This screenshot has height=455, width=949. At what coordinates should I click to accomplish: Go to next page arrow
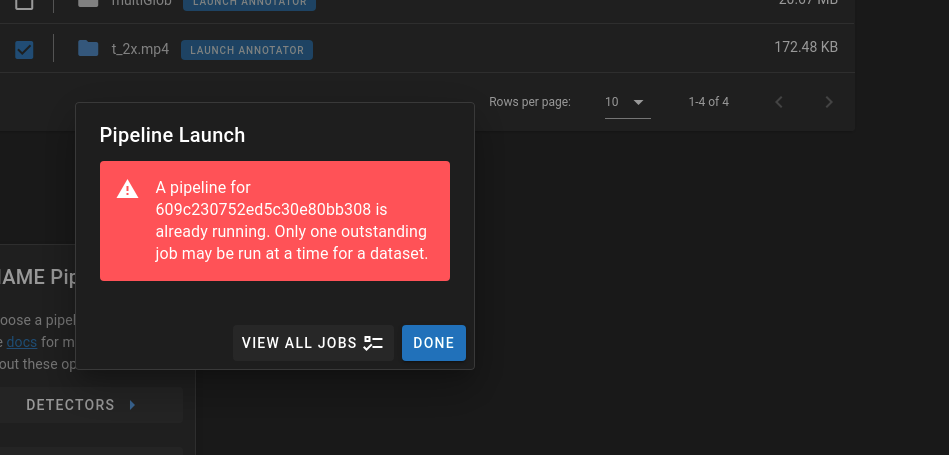829,102
